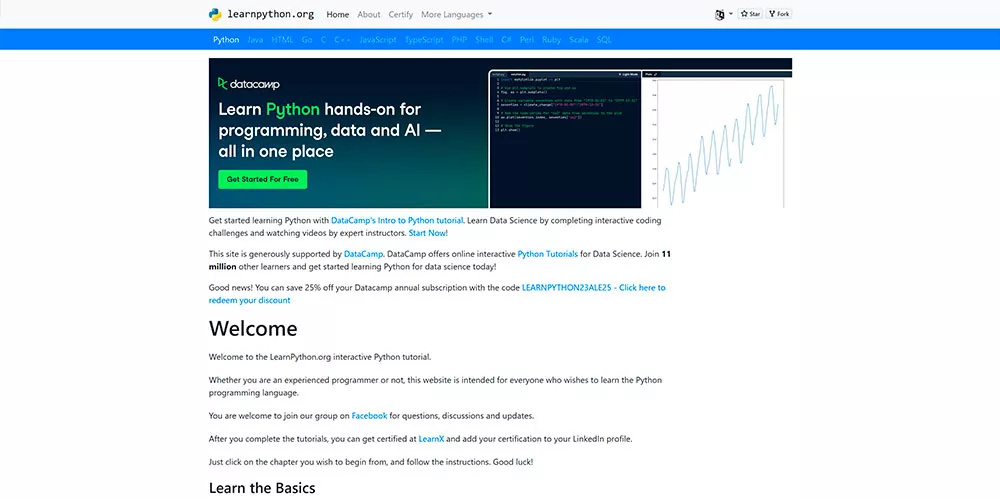Screen dimensions: 1000x499
Task: Switch to the Perl tutorial tab
Action: tap(527, 40)
